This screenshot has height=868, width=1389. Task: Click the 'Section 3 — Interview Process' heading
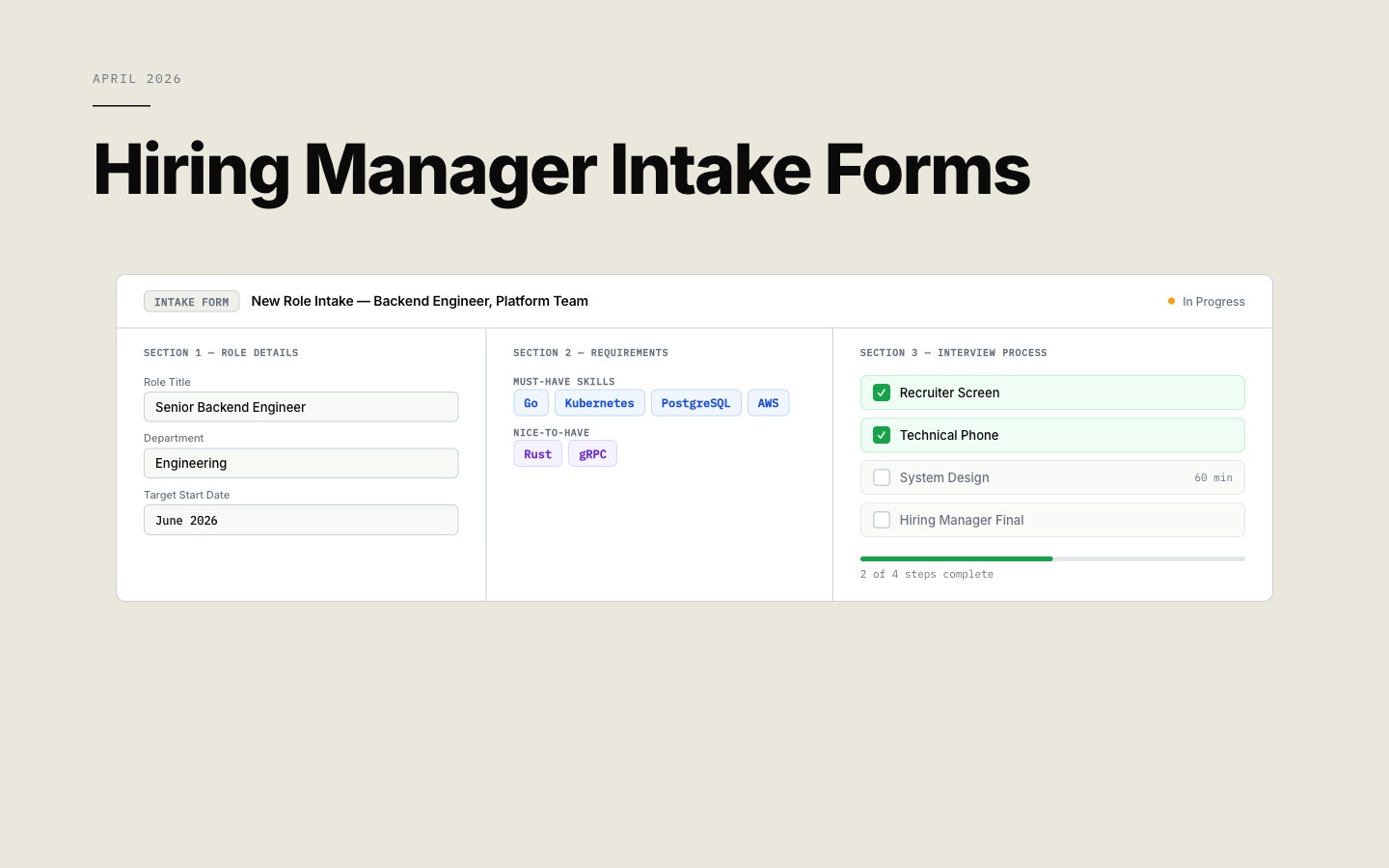(x=953, y=353)
